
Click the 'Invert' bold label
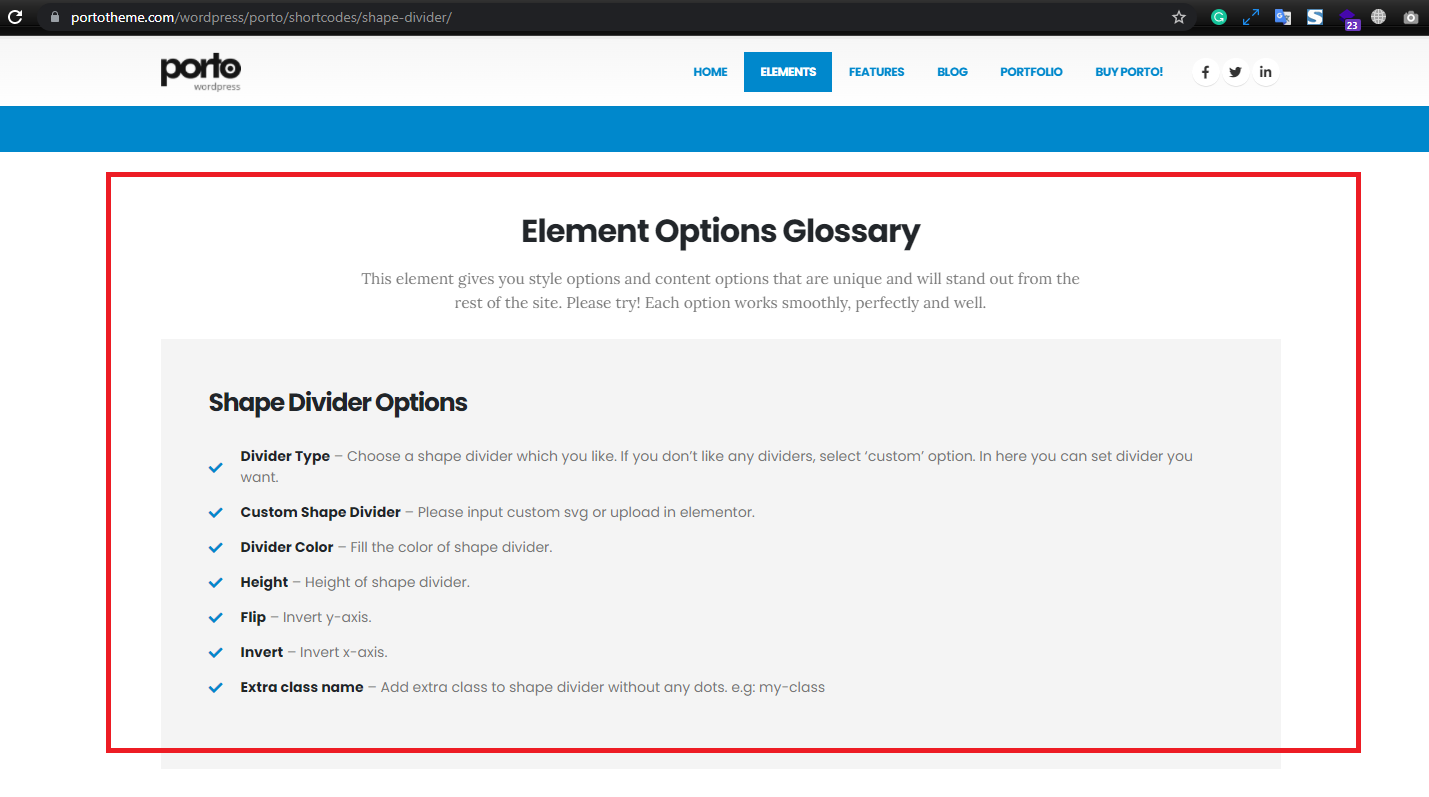(x=262, y=652)
